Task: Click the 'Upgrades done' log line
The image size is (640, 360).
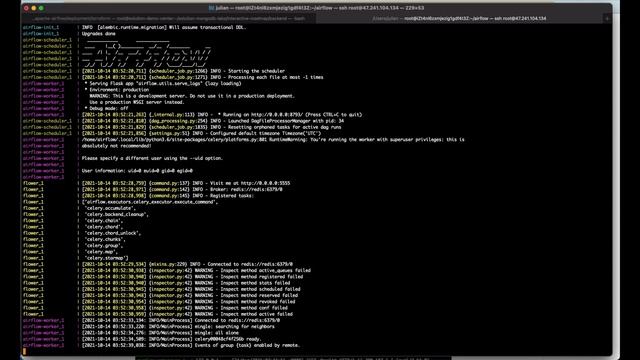Action: pos(99,34)
